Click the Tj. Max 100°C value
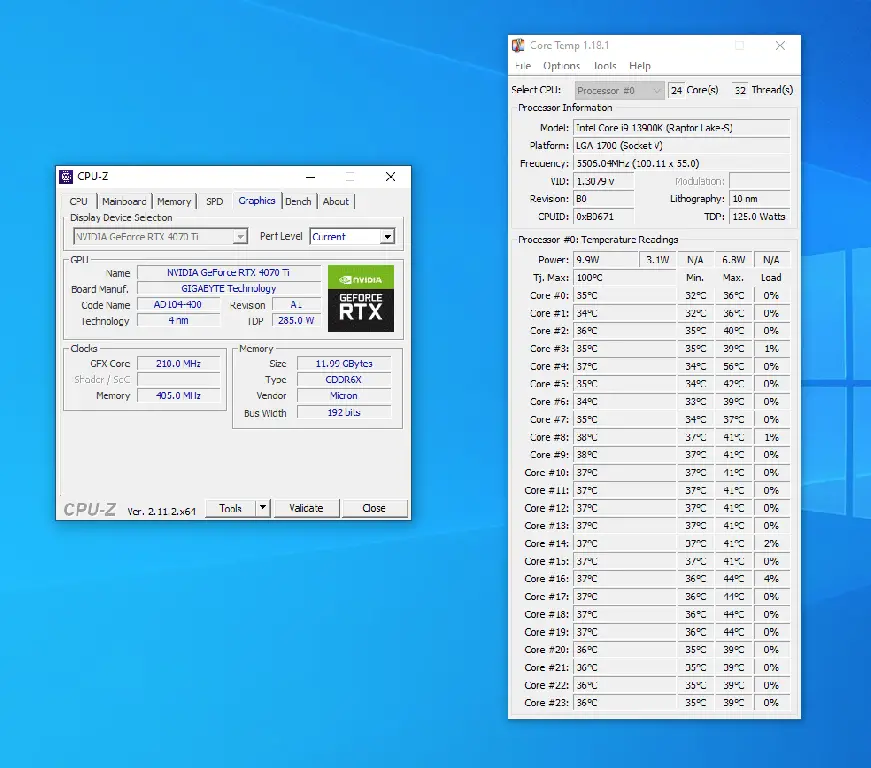Viewport: 871px width, 768px height. pyautogui.click(x=624, y=277)
